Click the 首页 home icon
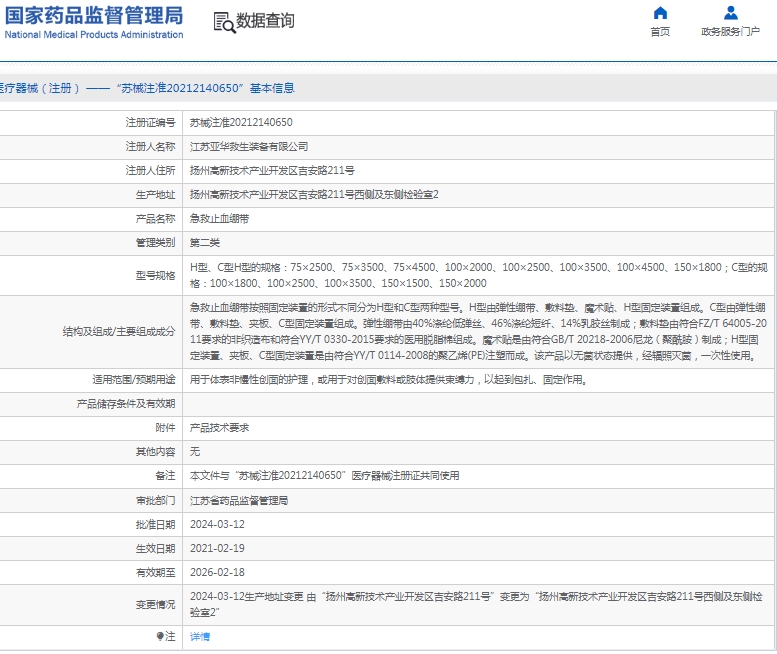Screen dimensions: 777x654 [660, 13]
